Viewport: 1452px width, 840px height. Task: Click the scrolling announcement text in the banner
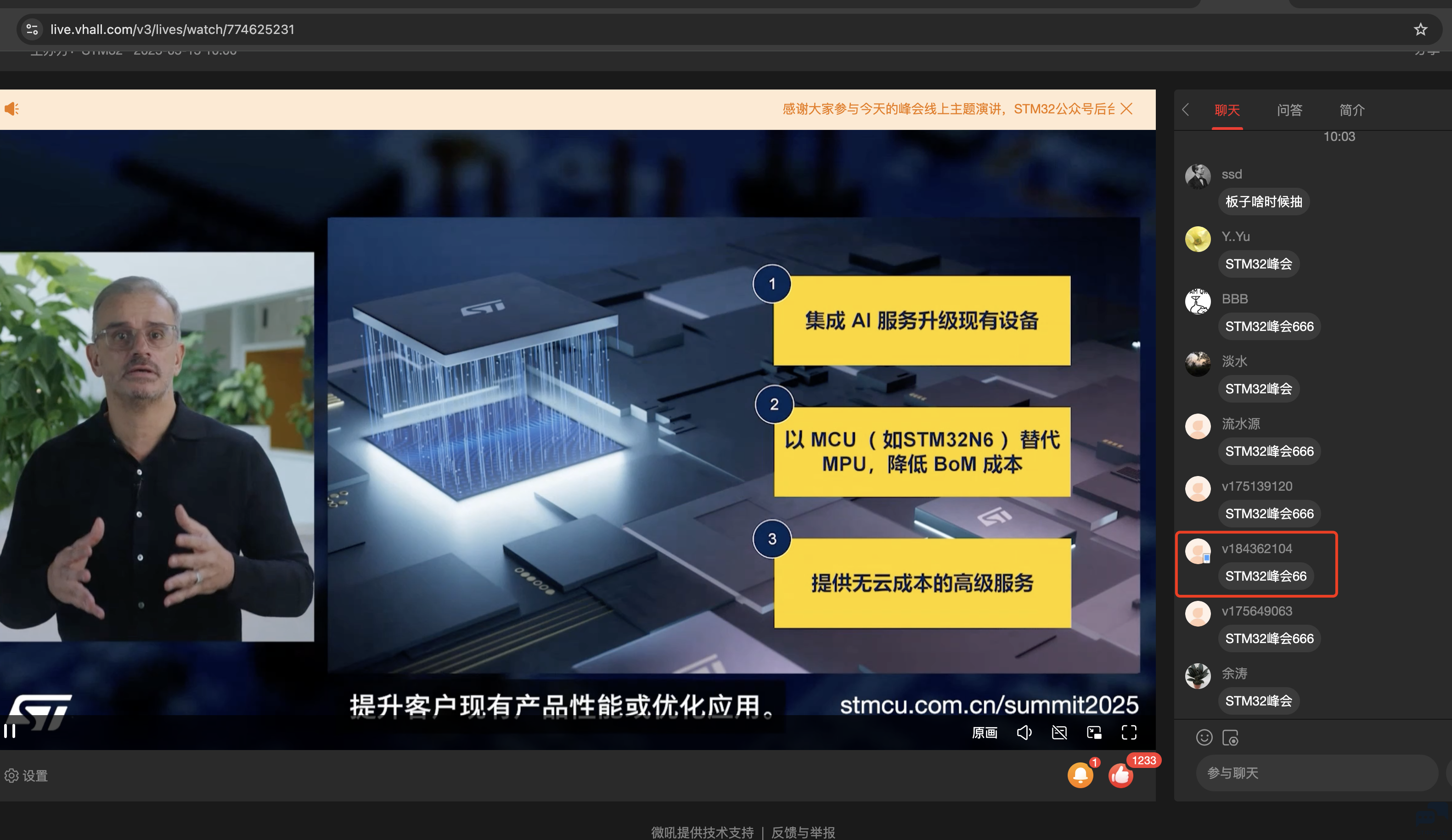coord(948,109)
